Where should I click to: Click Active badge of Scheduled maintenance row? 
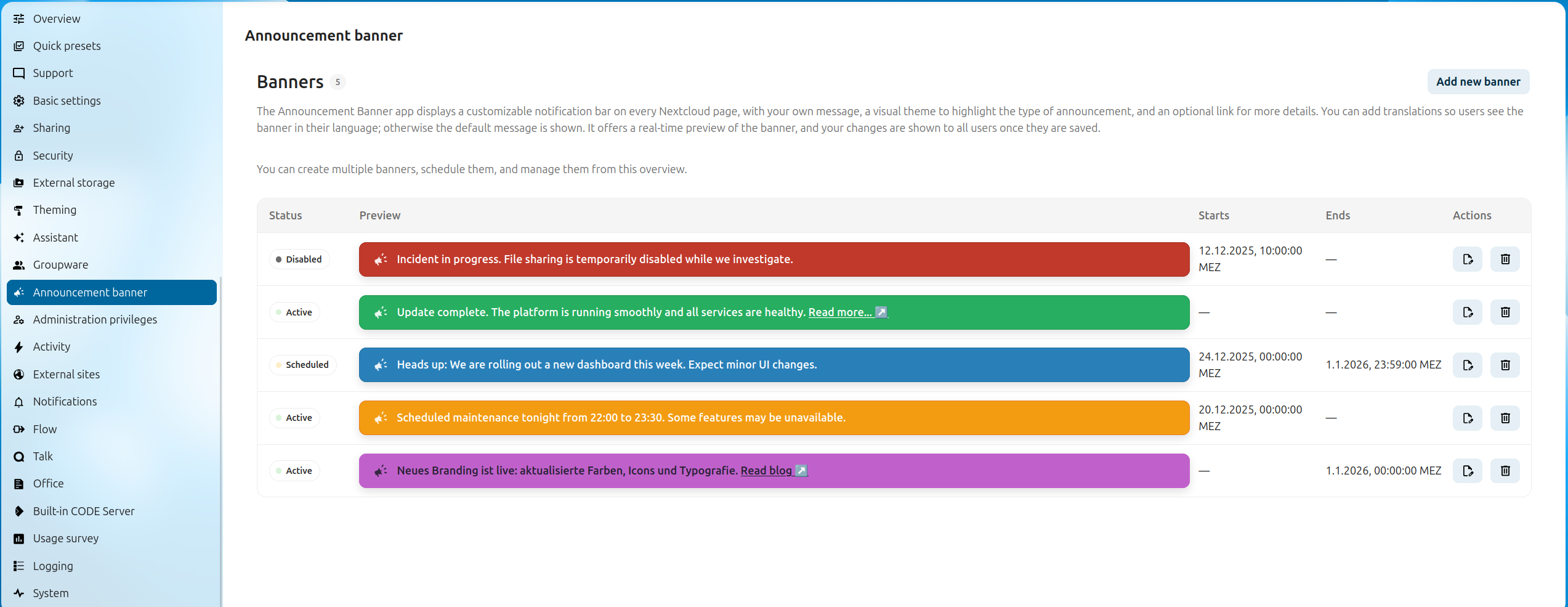[x=294, y=418]
